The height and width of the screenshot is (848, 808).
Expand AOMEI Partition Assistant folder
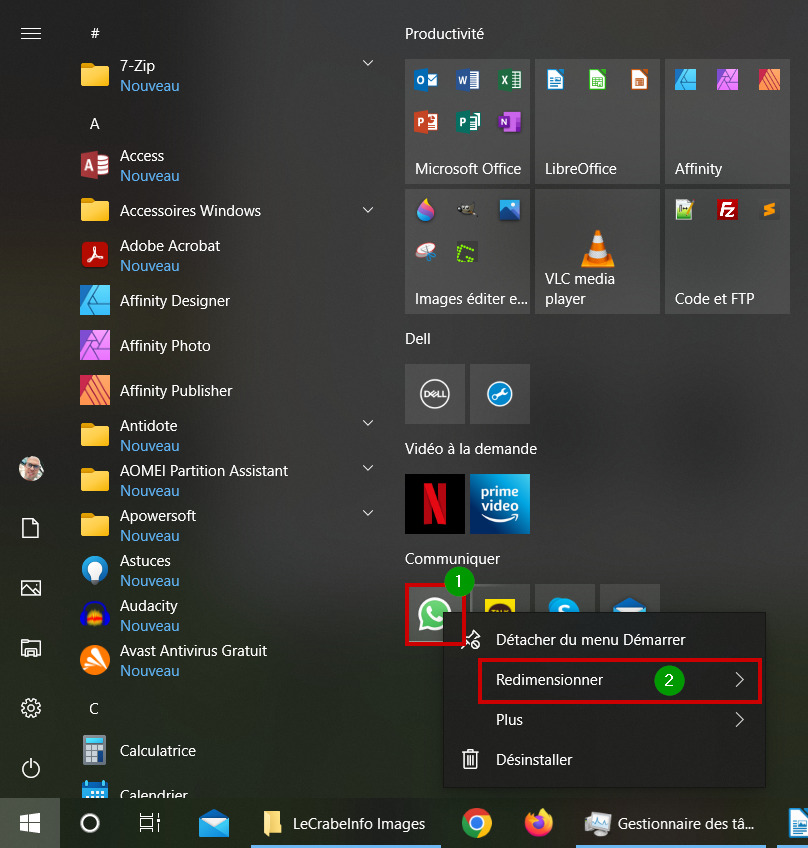368,468
